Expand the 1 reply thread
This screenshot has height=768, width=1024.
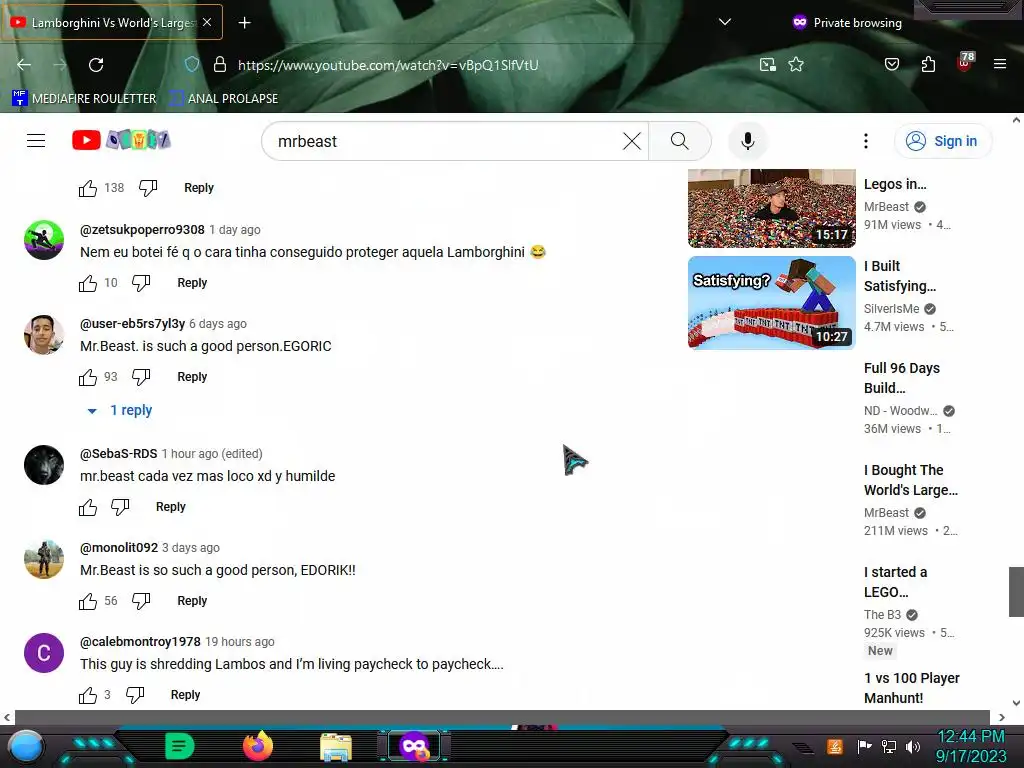point(121,410)
